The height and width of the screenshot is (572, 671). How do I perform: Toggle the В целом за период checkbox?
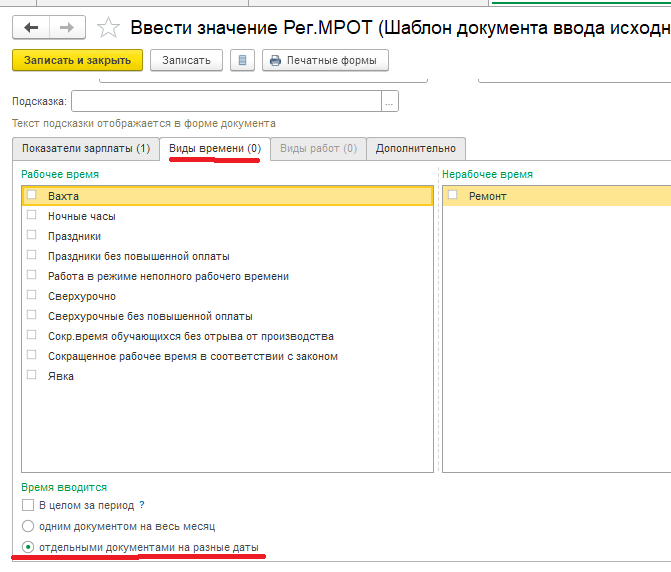pyautogui.click(x=28, y=506)
